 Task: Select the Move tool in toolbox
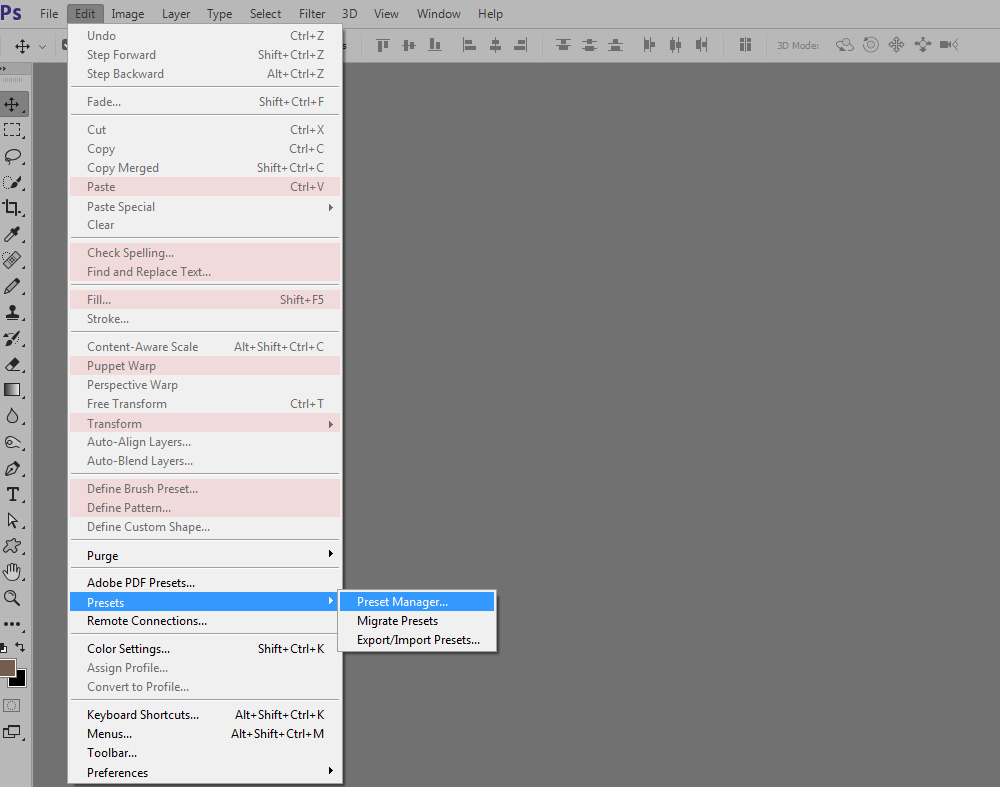click(x=13, y=104)
